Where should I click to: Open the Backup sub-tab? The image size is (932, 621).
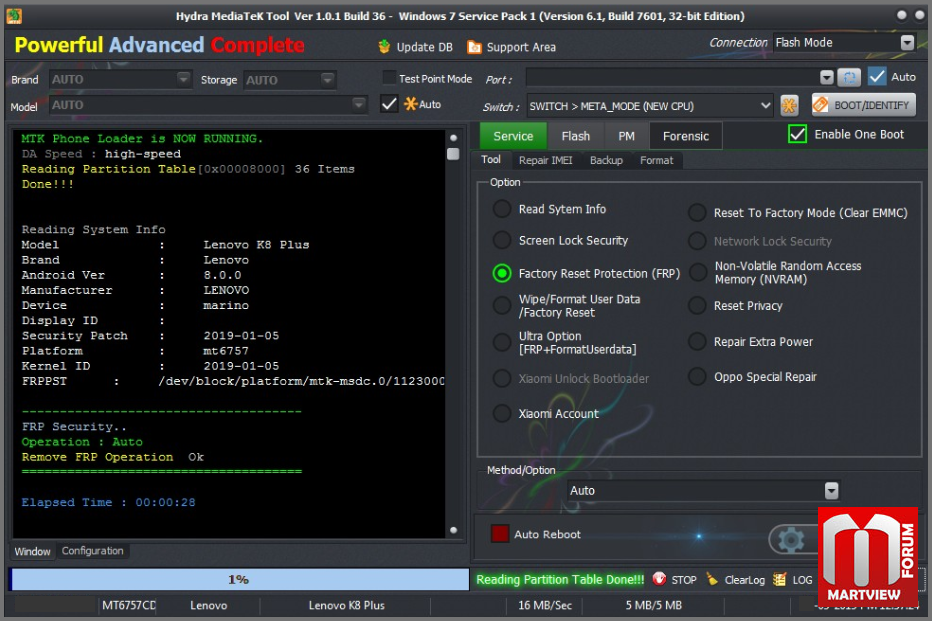coord(606,160)
